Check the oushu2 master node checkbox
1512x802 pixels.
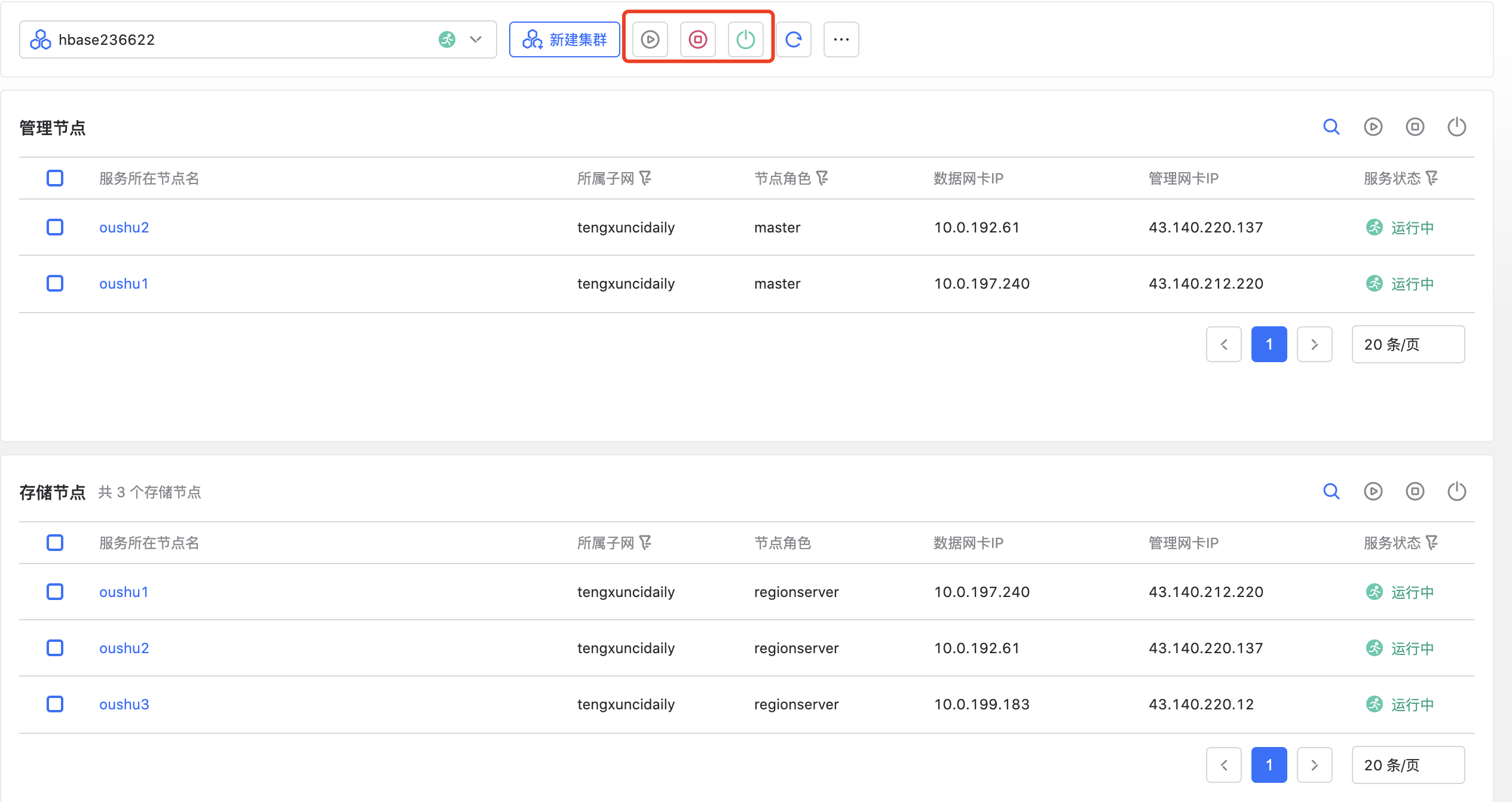click(x=55, y=227)
